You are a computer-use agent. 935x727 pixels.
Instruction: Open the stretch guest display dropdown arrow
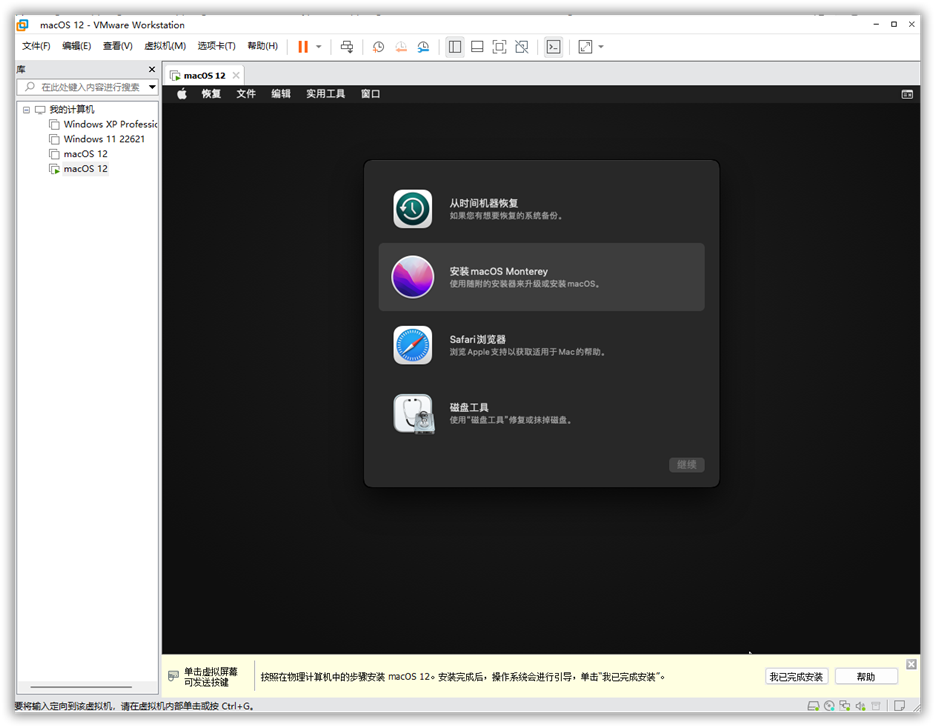(x=601, y=47)
